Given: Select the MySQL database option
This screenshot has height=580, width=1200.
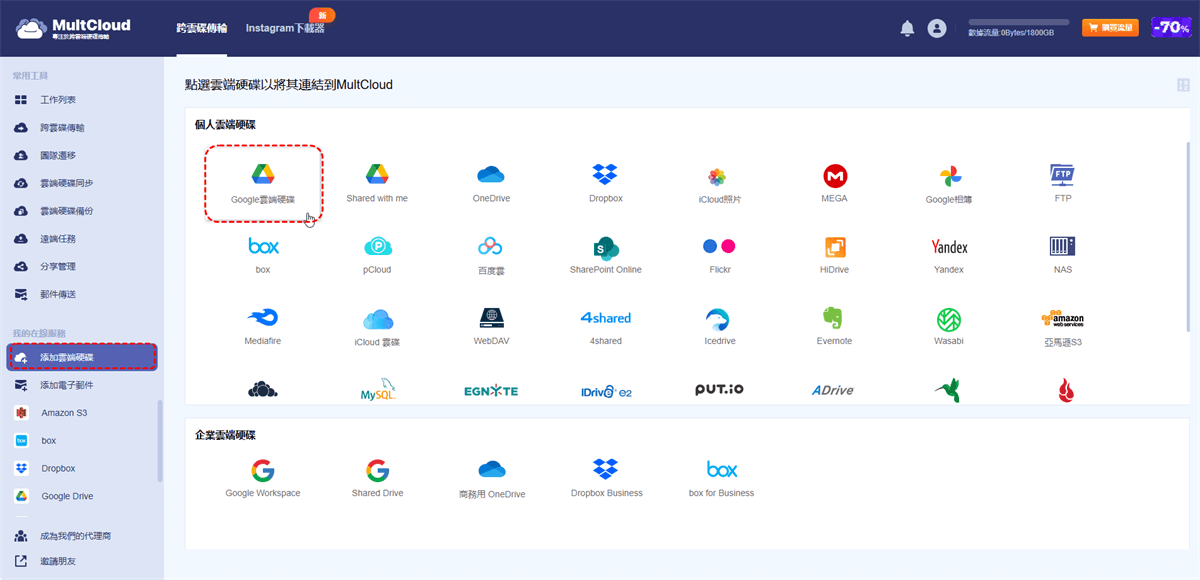Looking at the screenshot, I should click(378, 390).
